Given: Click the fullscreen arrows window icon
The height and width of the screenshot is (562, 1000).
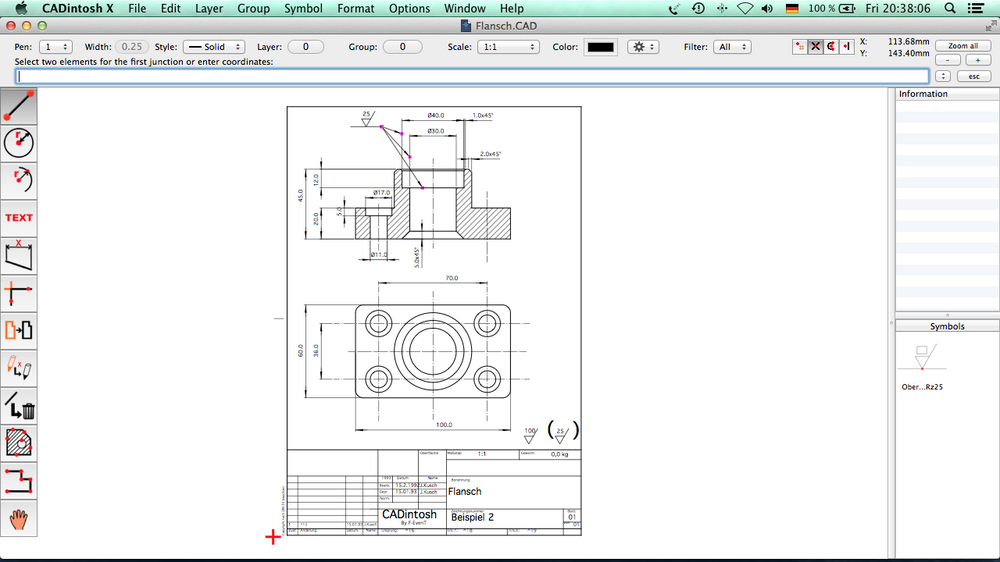Looking at the screenshot, I should coord(991,26).
